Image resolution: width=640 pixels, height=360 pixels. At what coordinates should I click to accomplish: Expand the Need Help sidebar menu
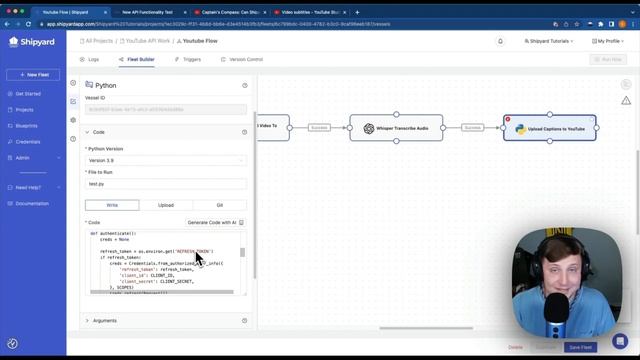click(x=33, y=188)
